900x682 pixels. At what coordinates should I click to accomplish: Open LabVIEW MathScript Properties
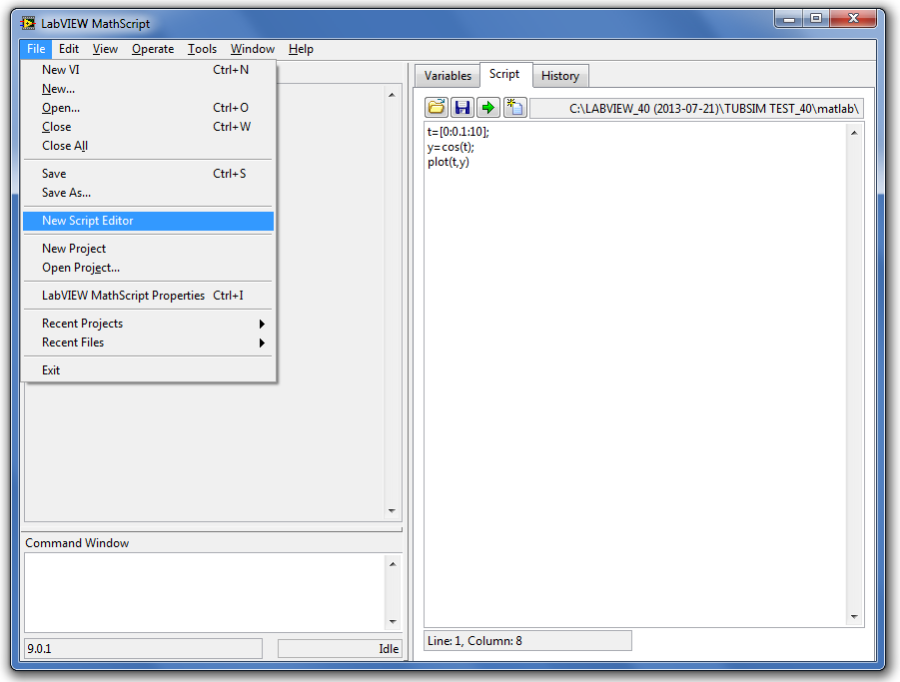(x=148, y=296)
